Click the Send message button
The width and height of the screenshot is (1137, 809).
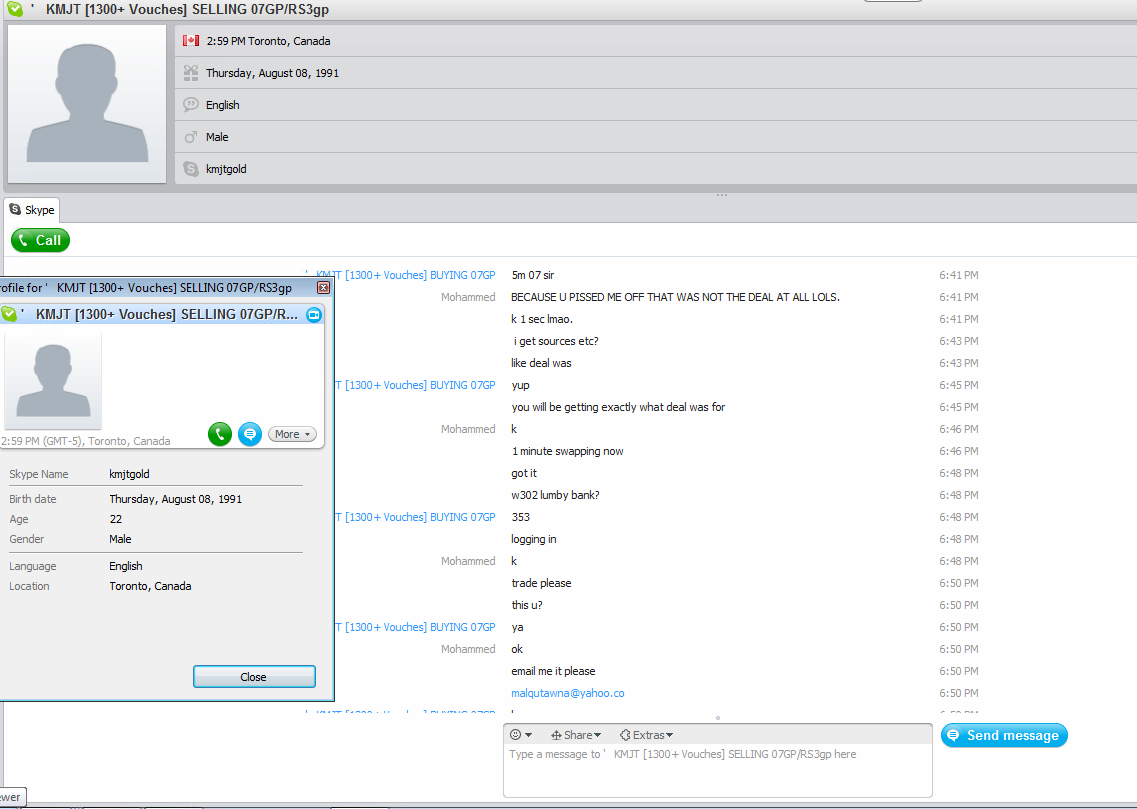click(x=1004, y=735)
